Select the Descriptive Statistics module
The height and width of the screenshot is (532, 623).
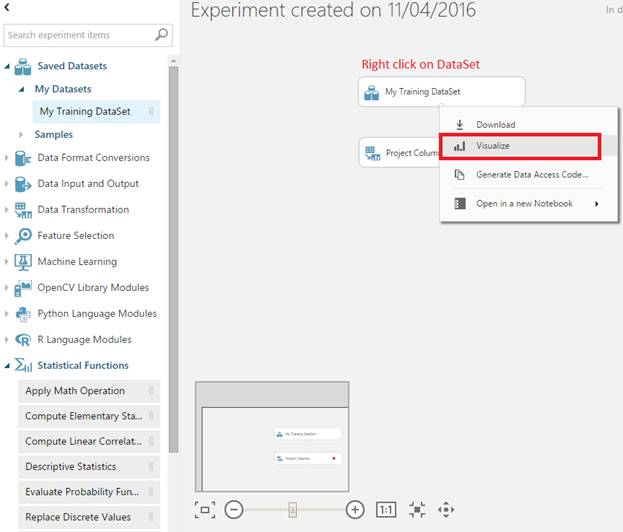click(x=89, y=467)
